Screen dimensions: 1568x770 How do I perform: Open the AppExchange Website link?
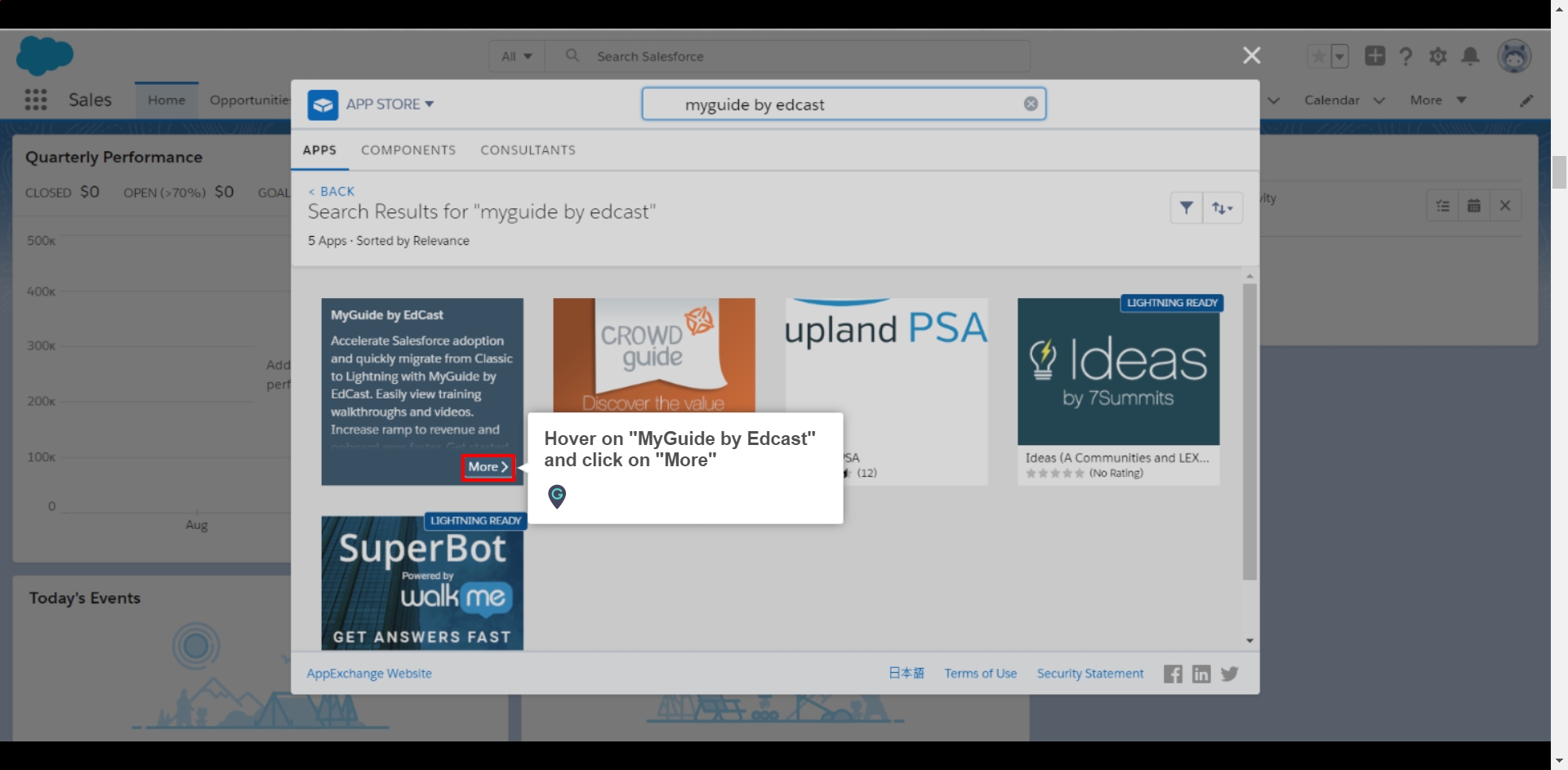[x=369, y=674]
